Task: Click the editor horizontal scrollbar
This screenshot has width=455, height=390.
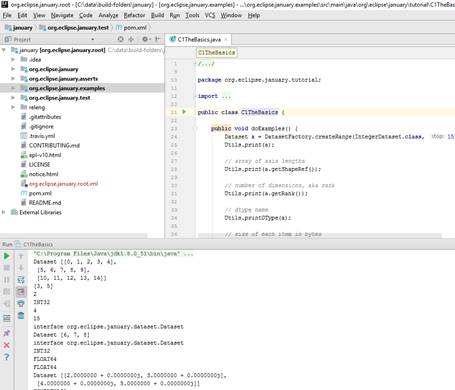Action: 319,236
